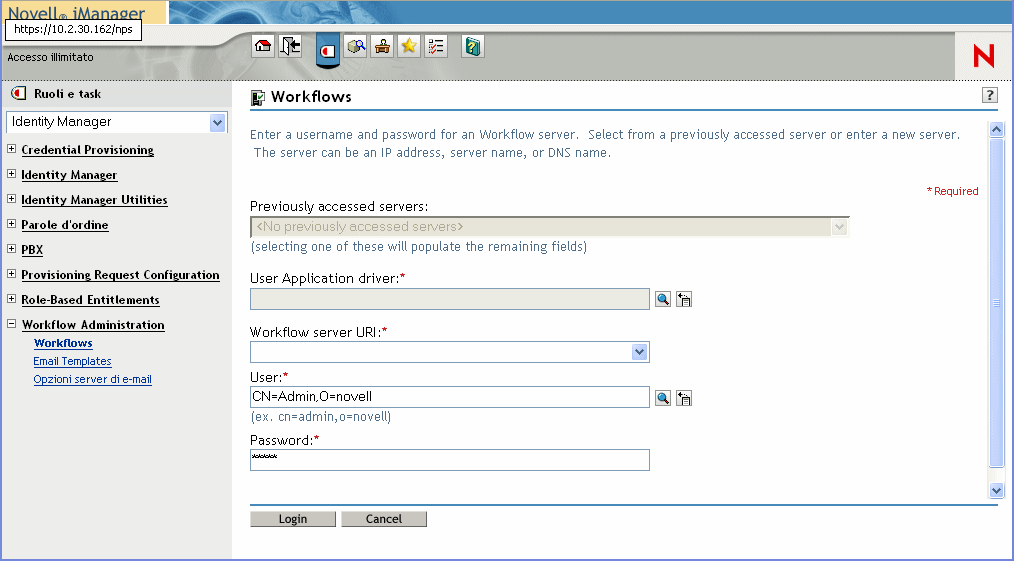
Task: Open the Workflow server URI dropdown
Action: point(640,352)
